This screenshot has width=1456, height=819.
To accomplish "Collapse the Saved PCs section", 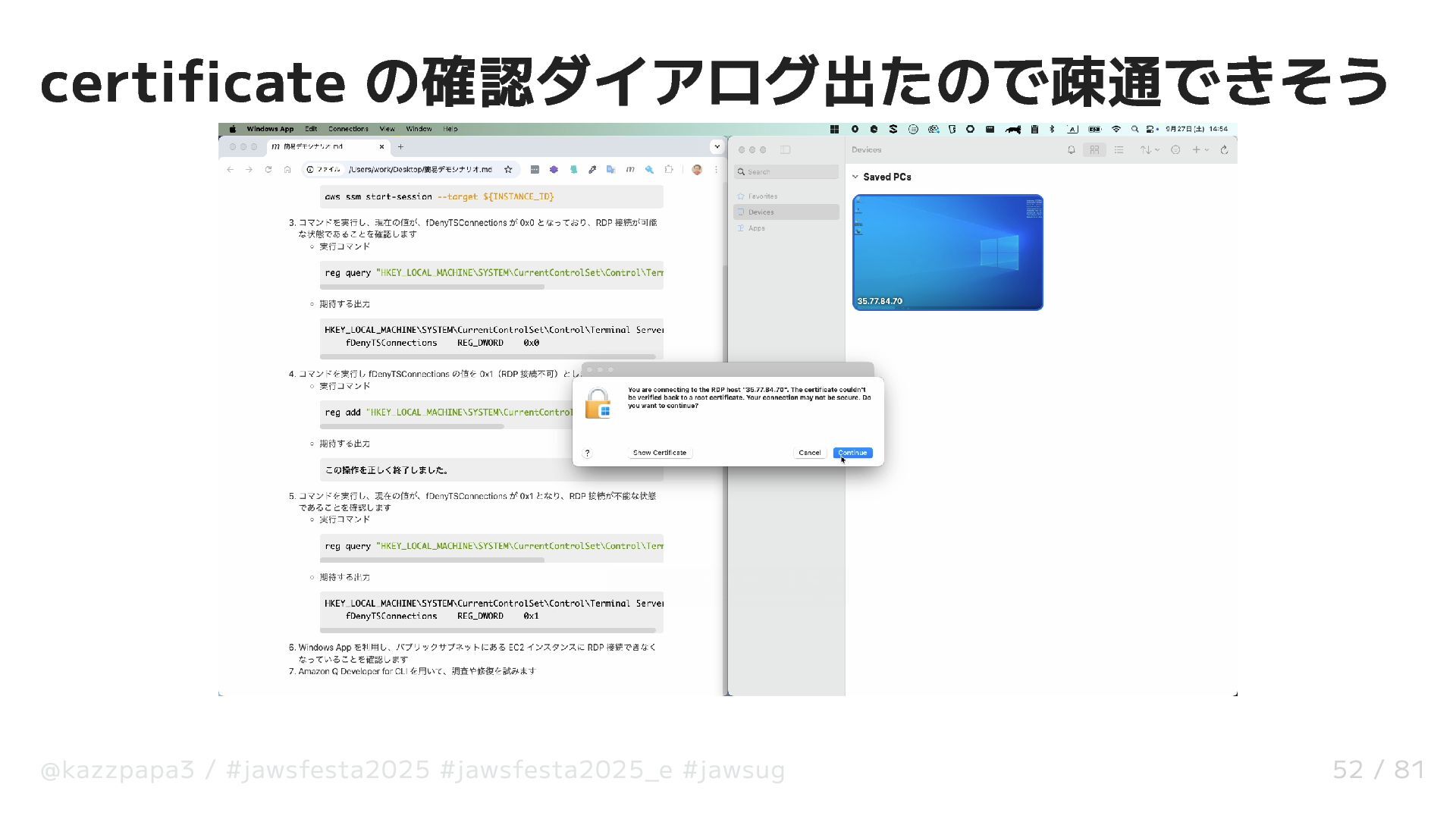I will tap(855, 177).
